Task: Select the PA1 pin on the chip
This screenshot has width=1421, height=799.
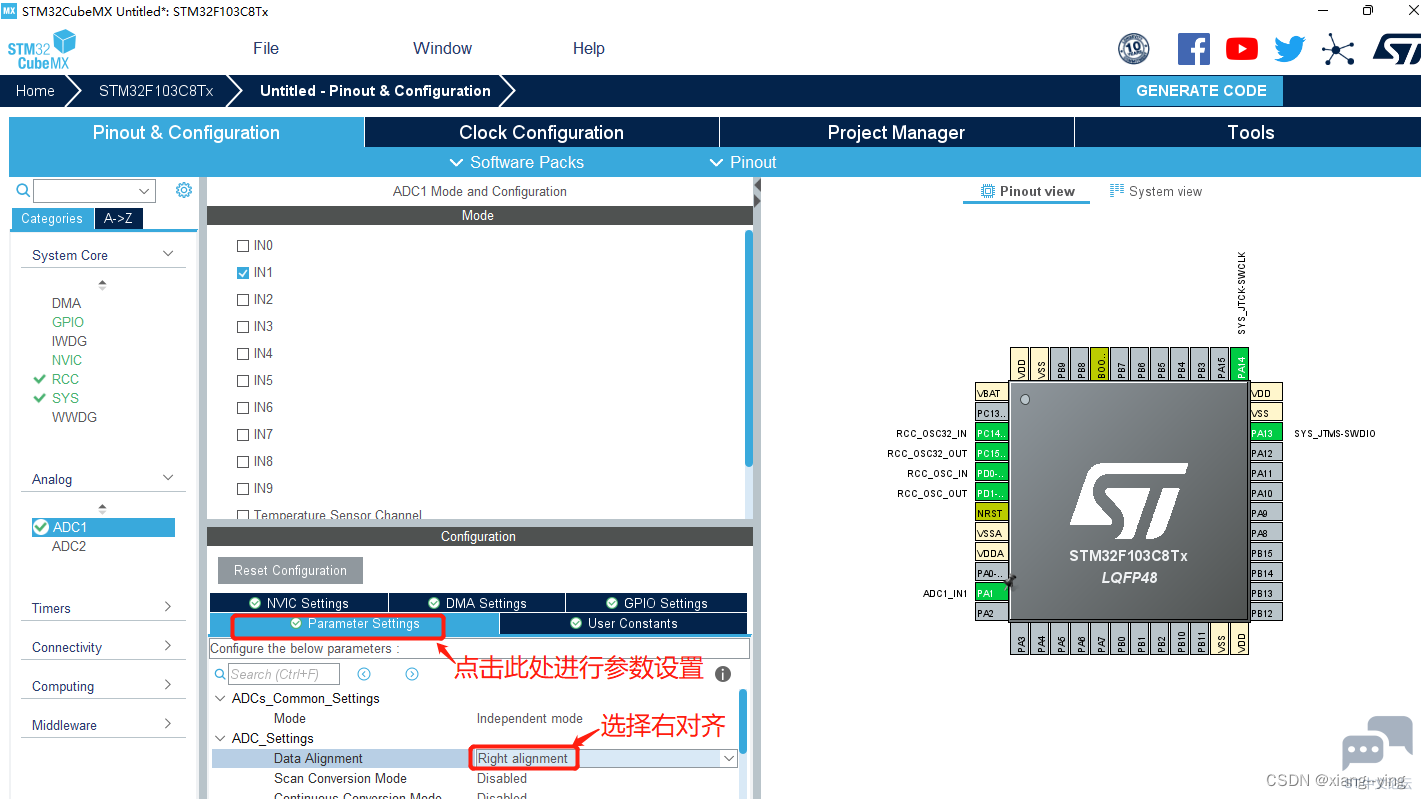Action: pos(991,593)
